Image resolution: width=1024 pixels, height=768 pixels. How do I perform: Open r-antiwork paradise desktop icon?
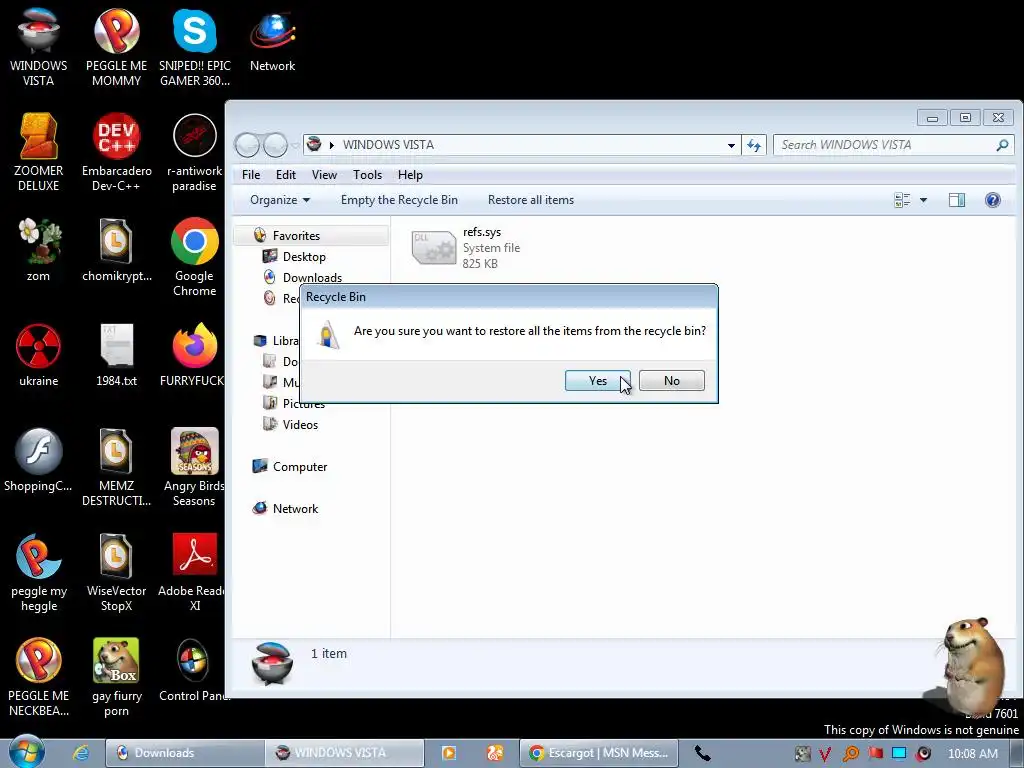[195, 152]
